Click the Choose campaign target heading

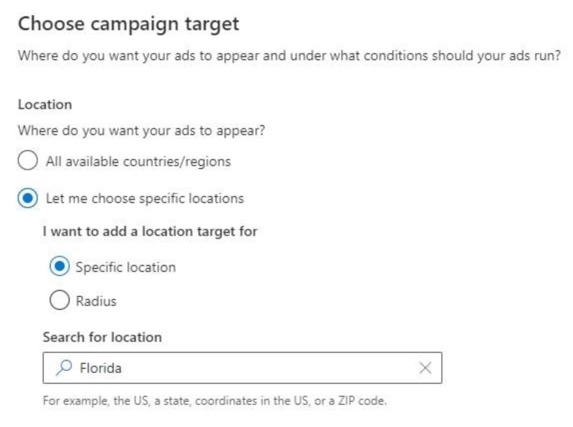click(128, 24)
